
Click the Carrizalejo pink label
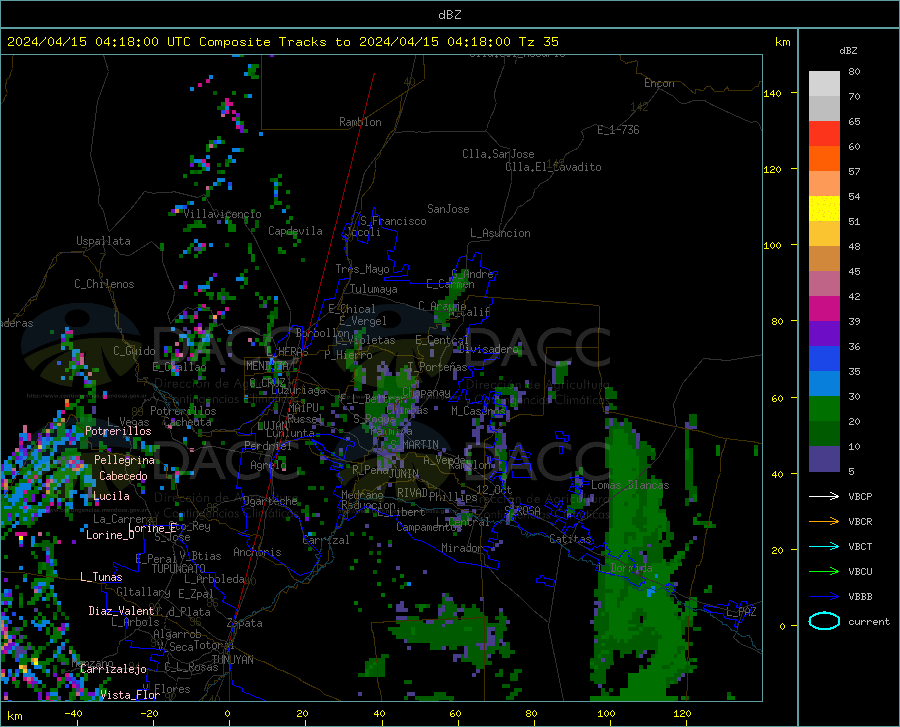(x=113, y=669)
